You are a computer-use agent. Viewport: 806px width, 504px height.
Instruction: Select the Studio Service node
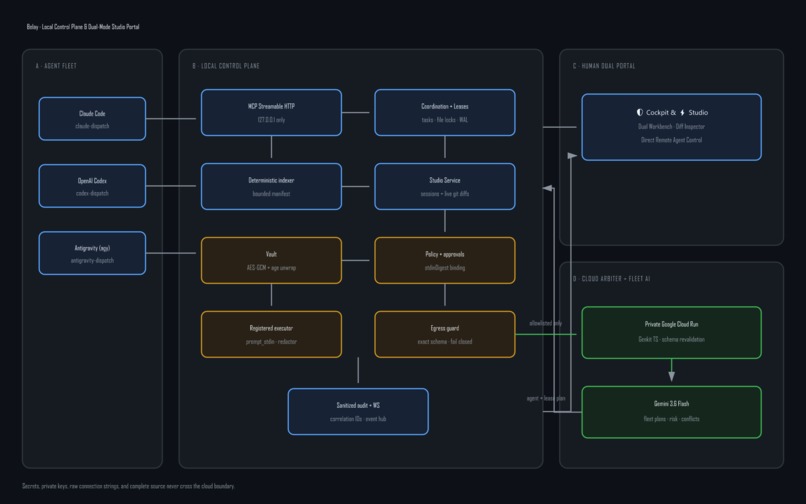point(445,187)
